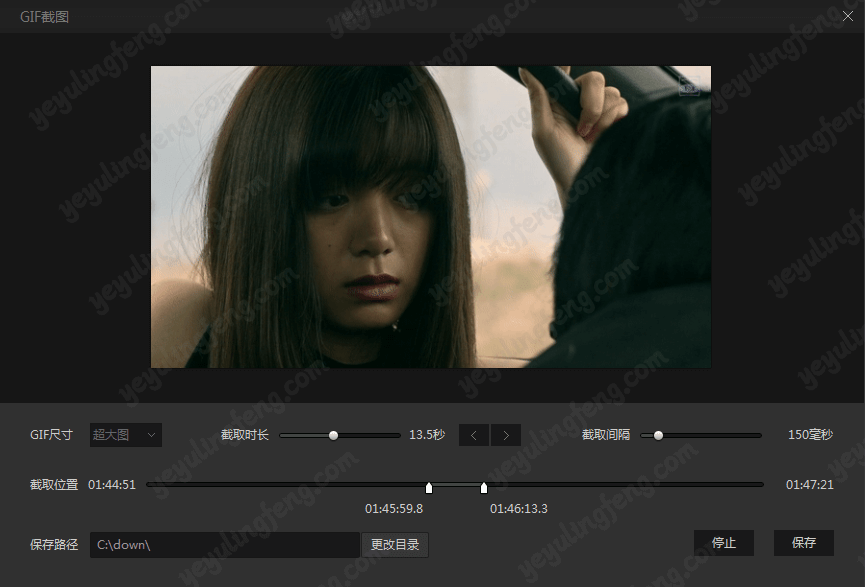
Task: Click the 截取时长 slider handle
Action: pos(333,435)
